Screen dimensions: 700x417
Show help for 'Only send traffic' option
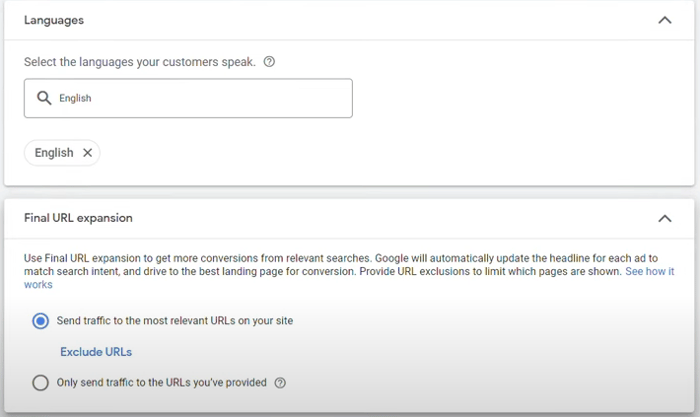click(x=280, y=383)
